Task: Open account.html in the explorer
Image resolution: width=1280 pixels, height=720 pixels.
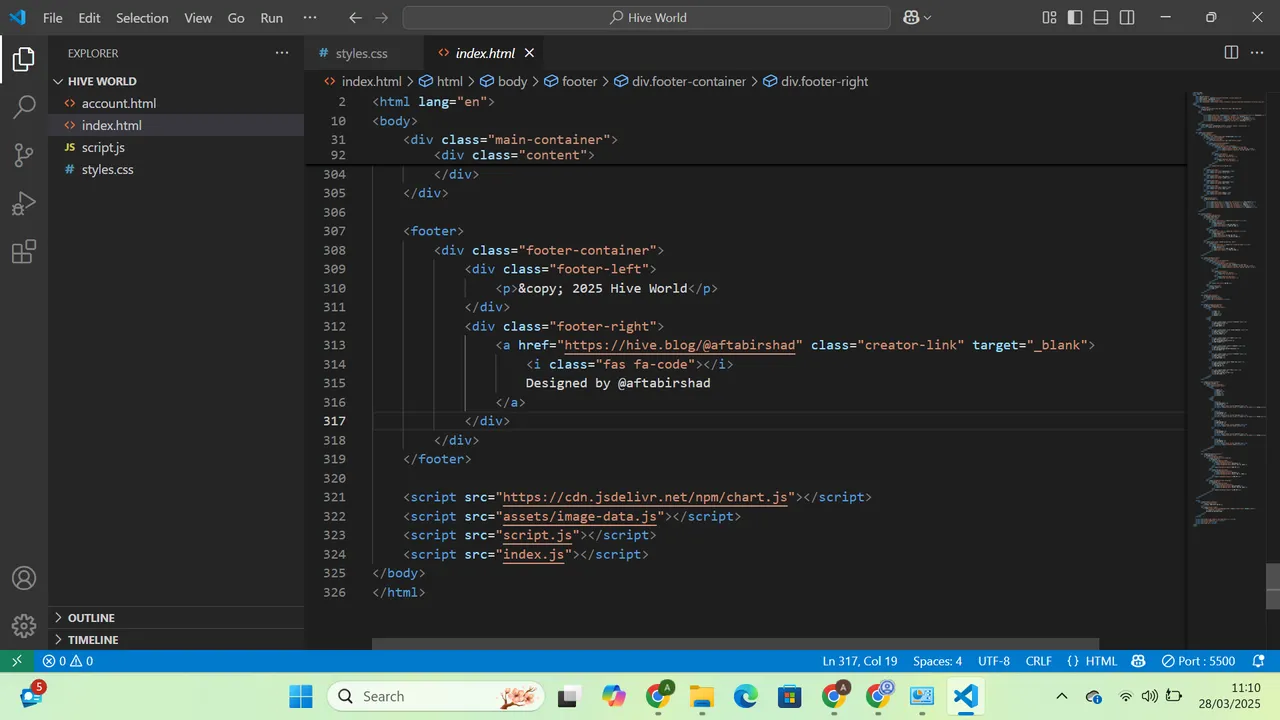Action: click(176, 103)
